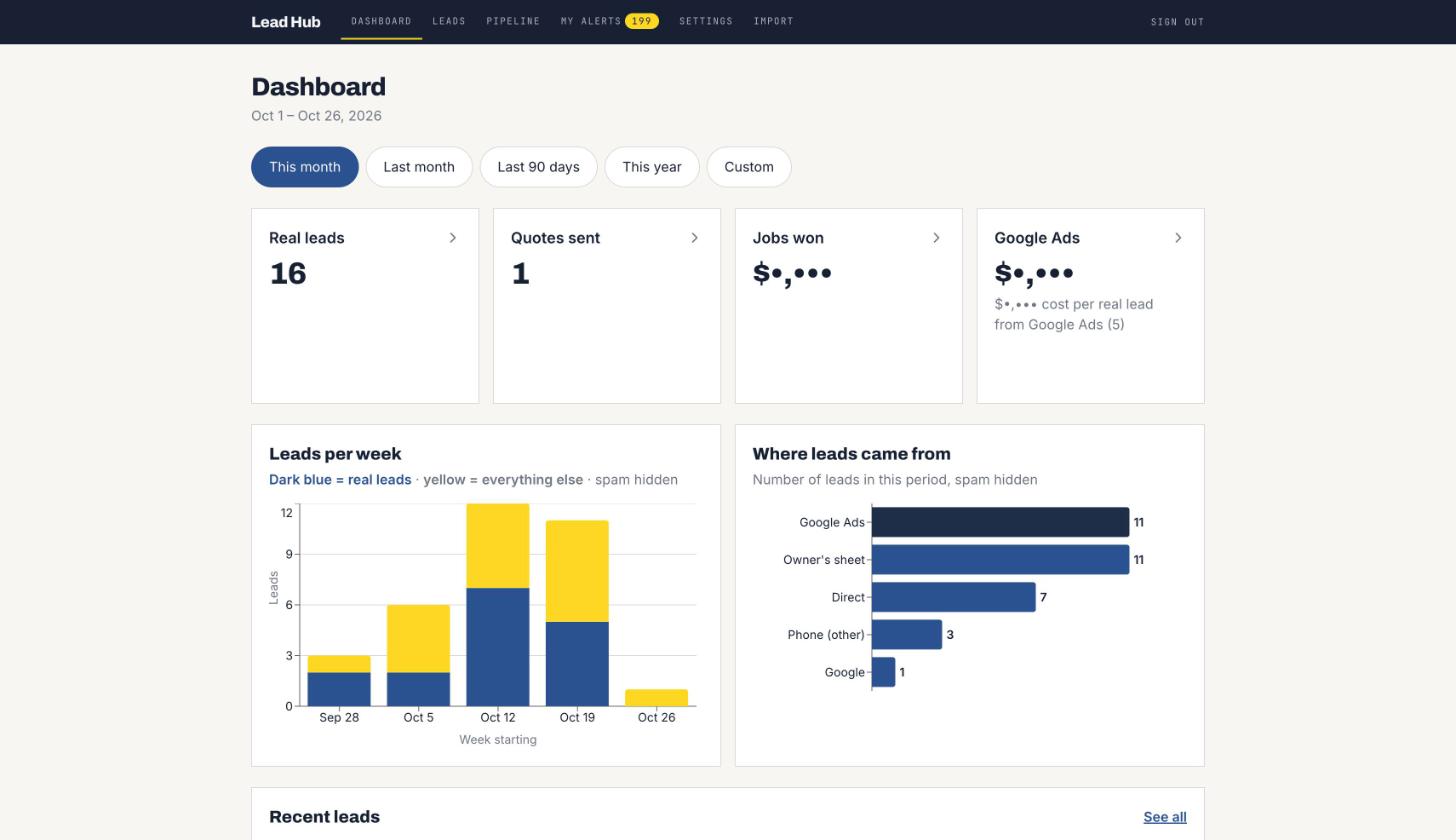
Task: Click the Lead Hub logo
Action: coord(286,21)
